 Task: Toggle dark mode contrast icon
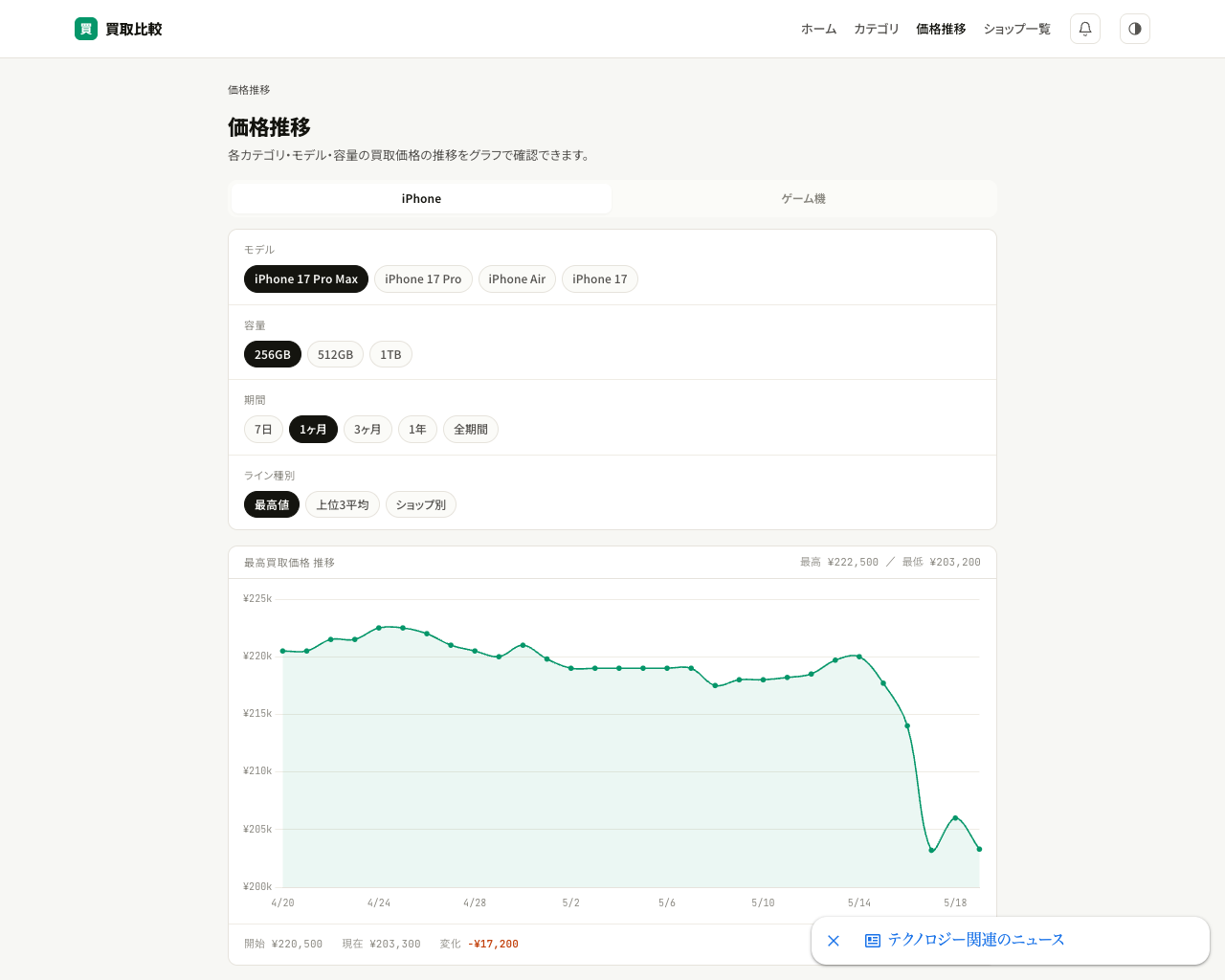point(1135,29)
